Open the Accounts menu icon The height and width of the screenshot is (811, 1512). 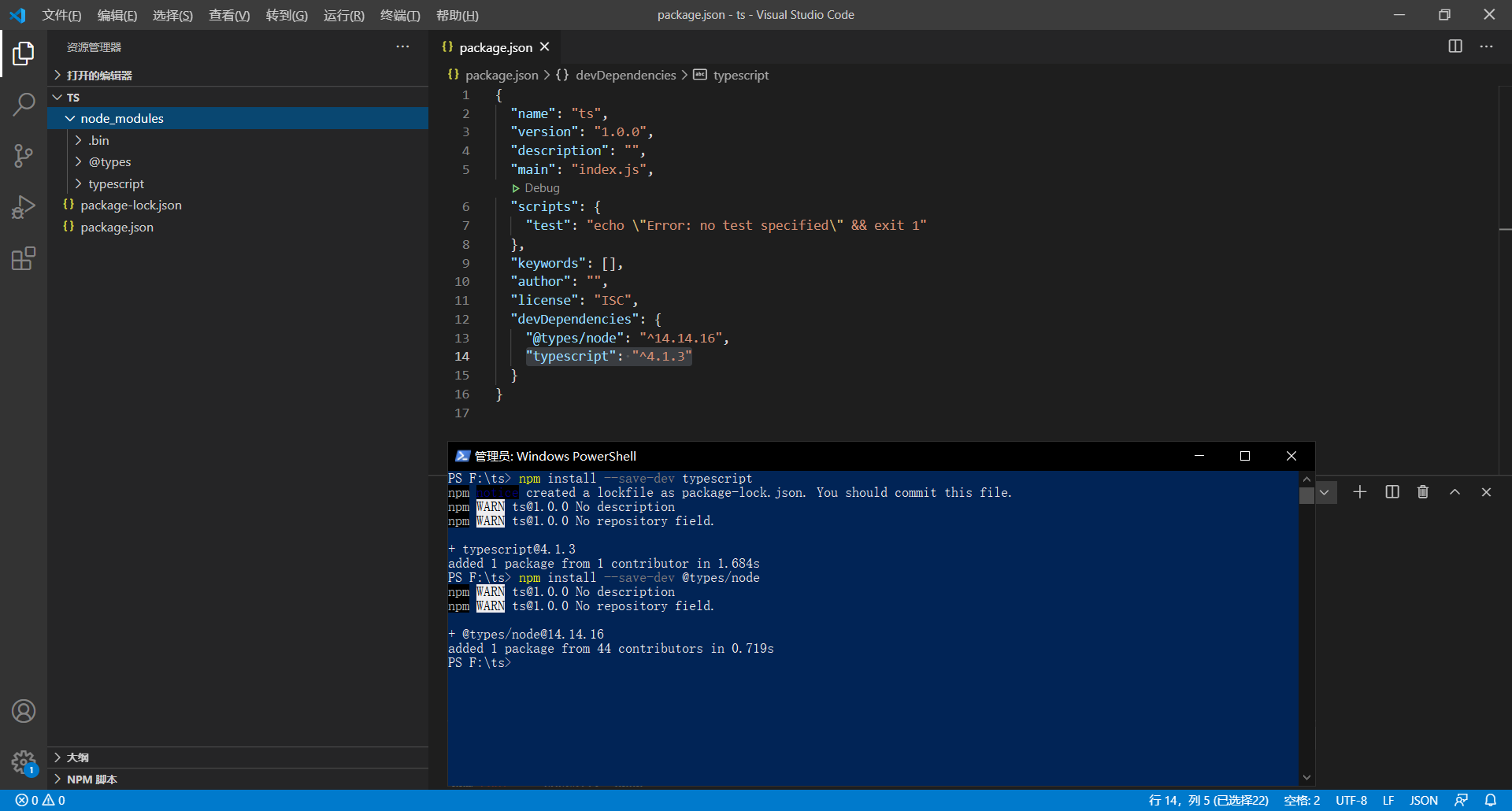pyautogui.click(x=24, y=711)
